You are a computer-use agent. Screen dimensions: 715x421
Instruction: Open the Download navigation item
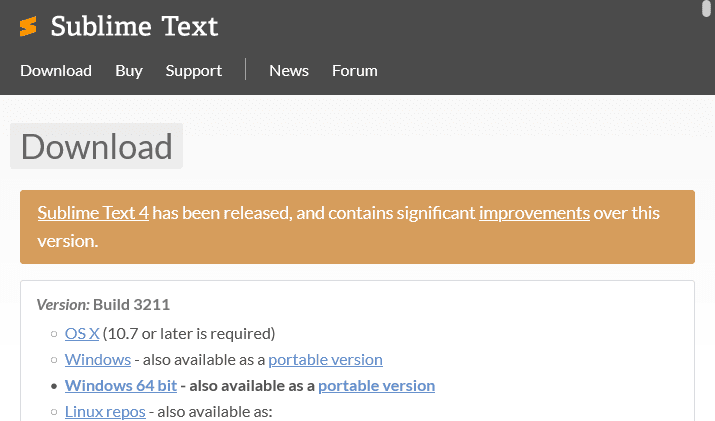point(56,70)
